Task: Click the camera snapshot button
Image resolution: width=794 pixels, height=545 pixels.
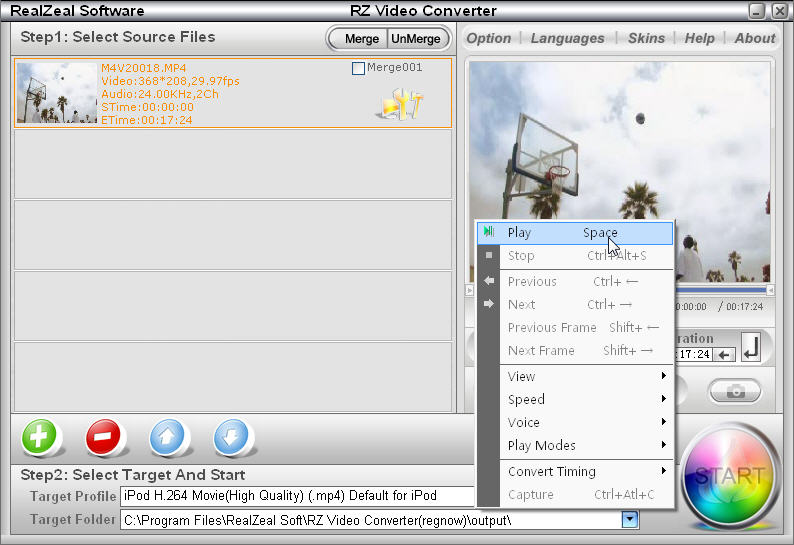Action: coord(735,391)
